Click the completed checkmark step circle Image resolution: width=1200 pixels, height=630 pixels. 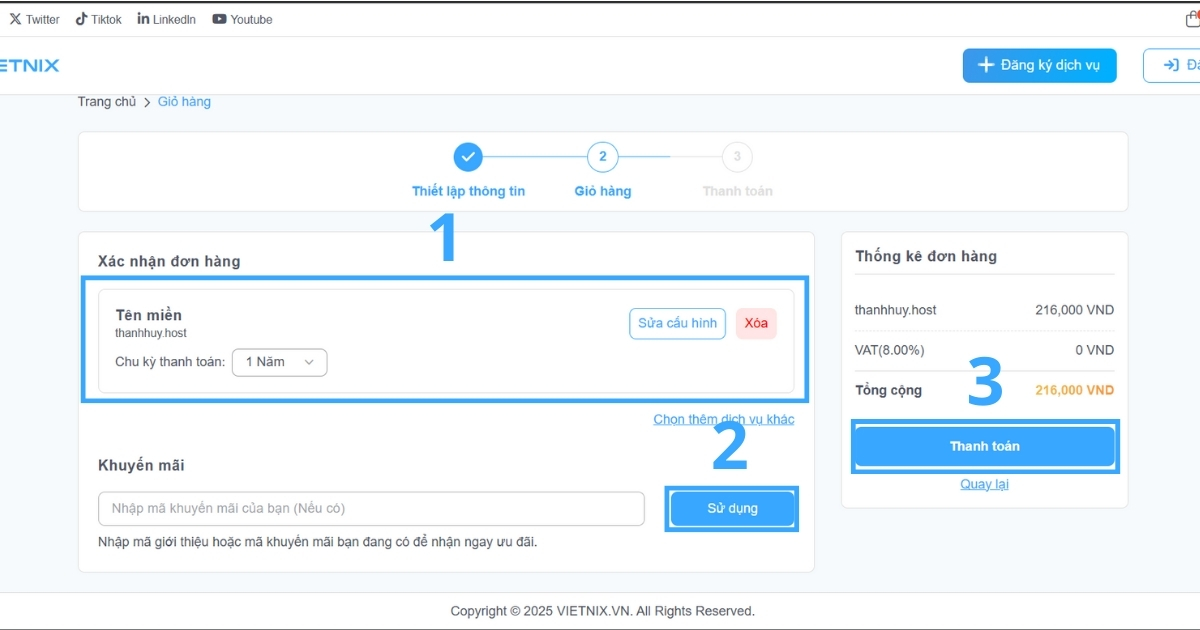coord(468,157)
